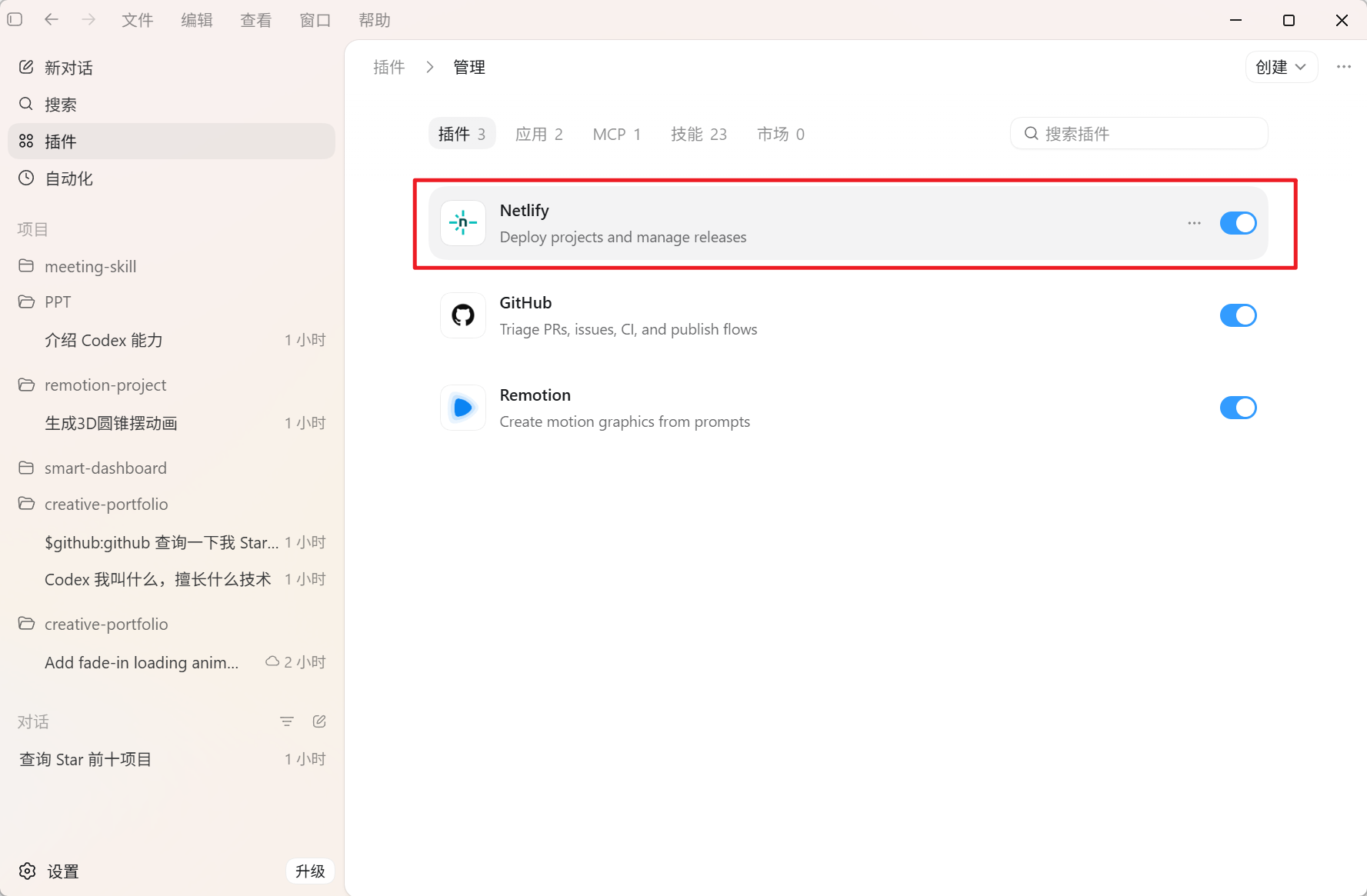Click the cloud icon beside Add fade-in loading
Screen dimensions: 1367x896
(x=272, y=661)
